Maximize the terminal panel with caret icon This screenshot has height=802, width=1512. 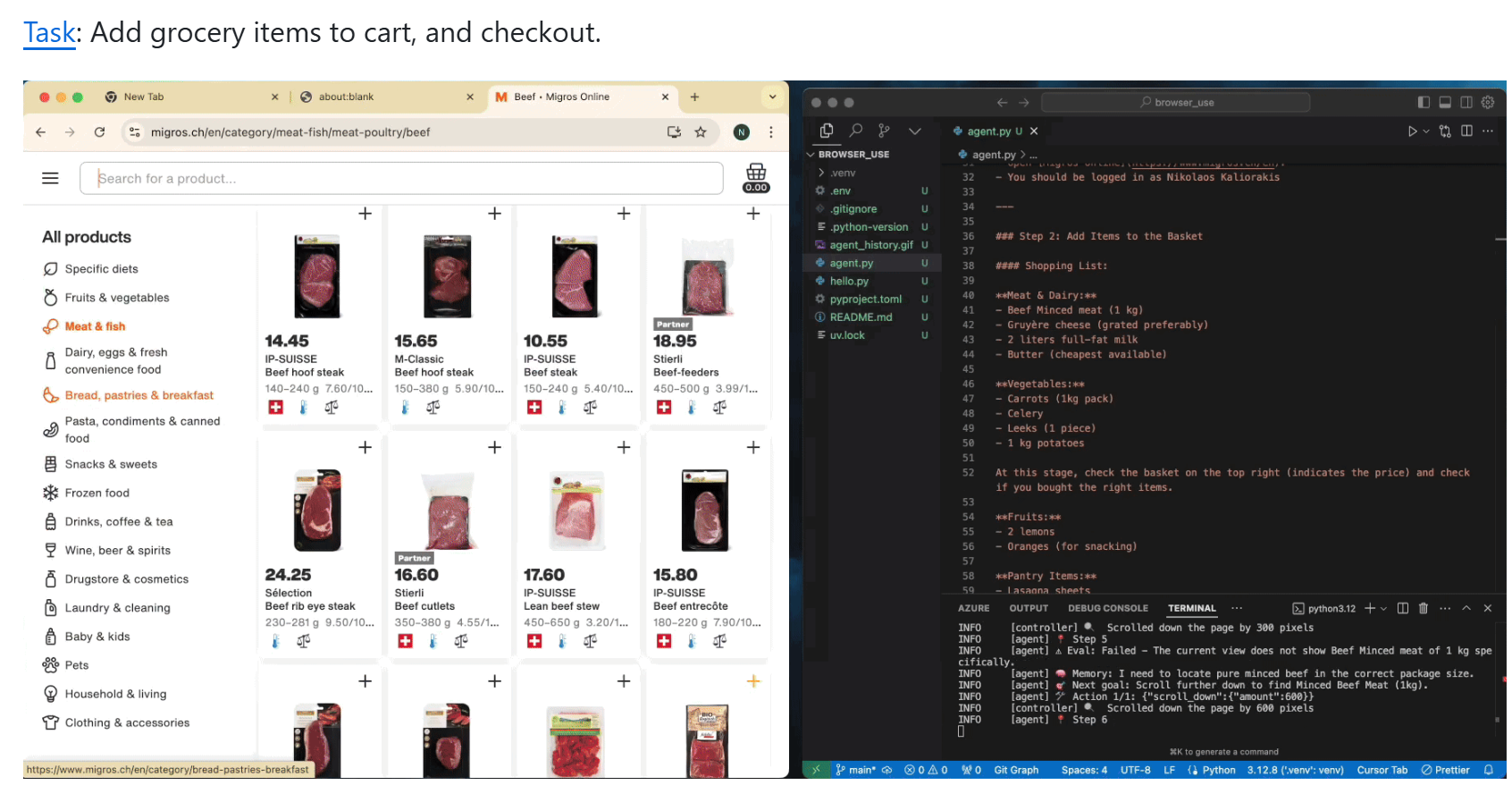coord(1466,608)
